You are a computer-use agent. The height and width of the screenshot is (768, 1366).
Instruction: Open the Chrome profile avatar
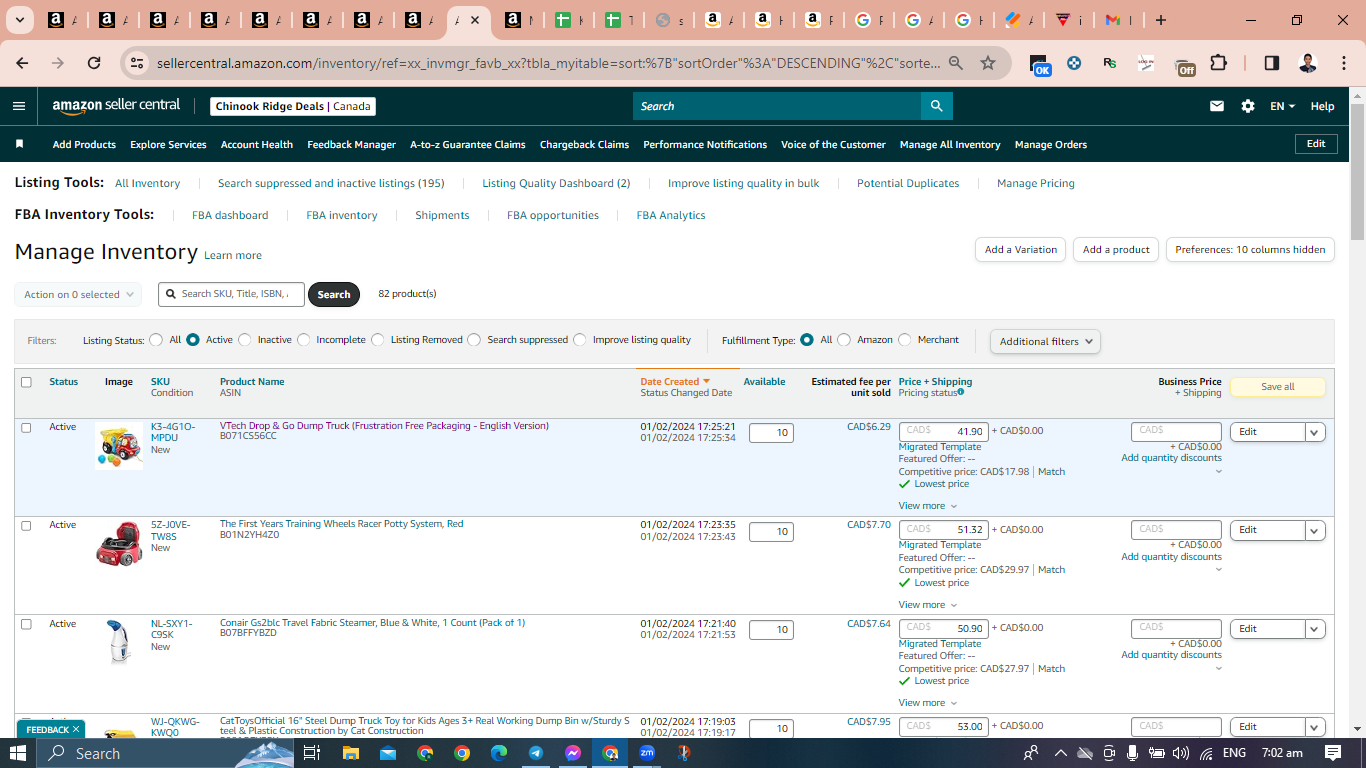coord(1307,63)
